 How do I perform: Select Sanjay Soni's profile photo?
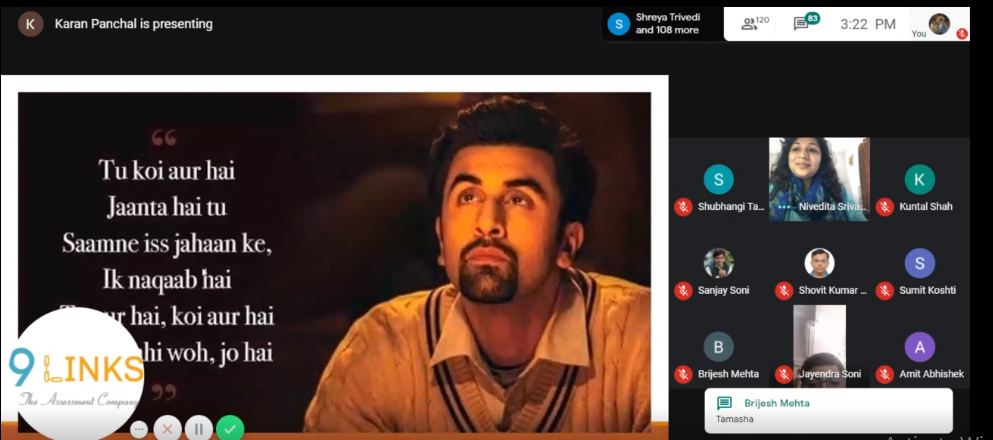(x=718, y=263)
